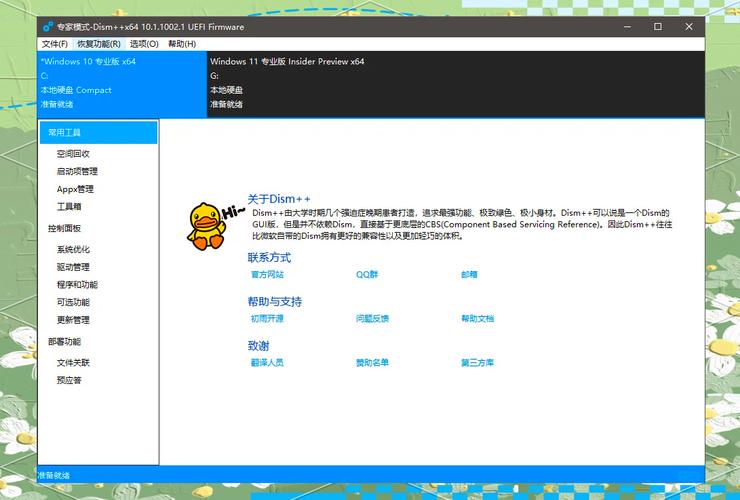The image size is (740, 500).
Task: Click the 问题反馈 link
Action: (372, 319)
